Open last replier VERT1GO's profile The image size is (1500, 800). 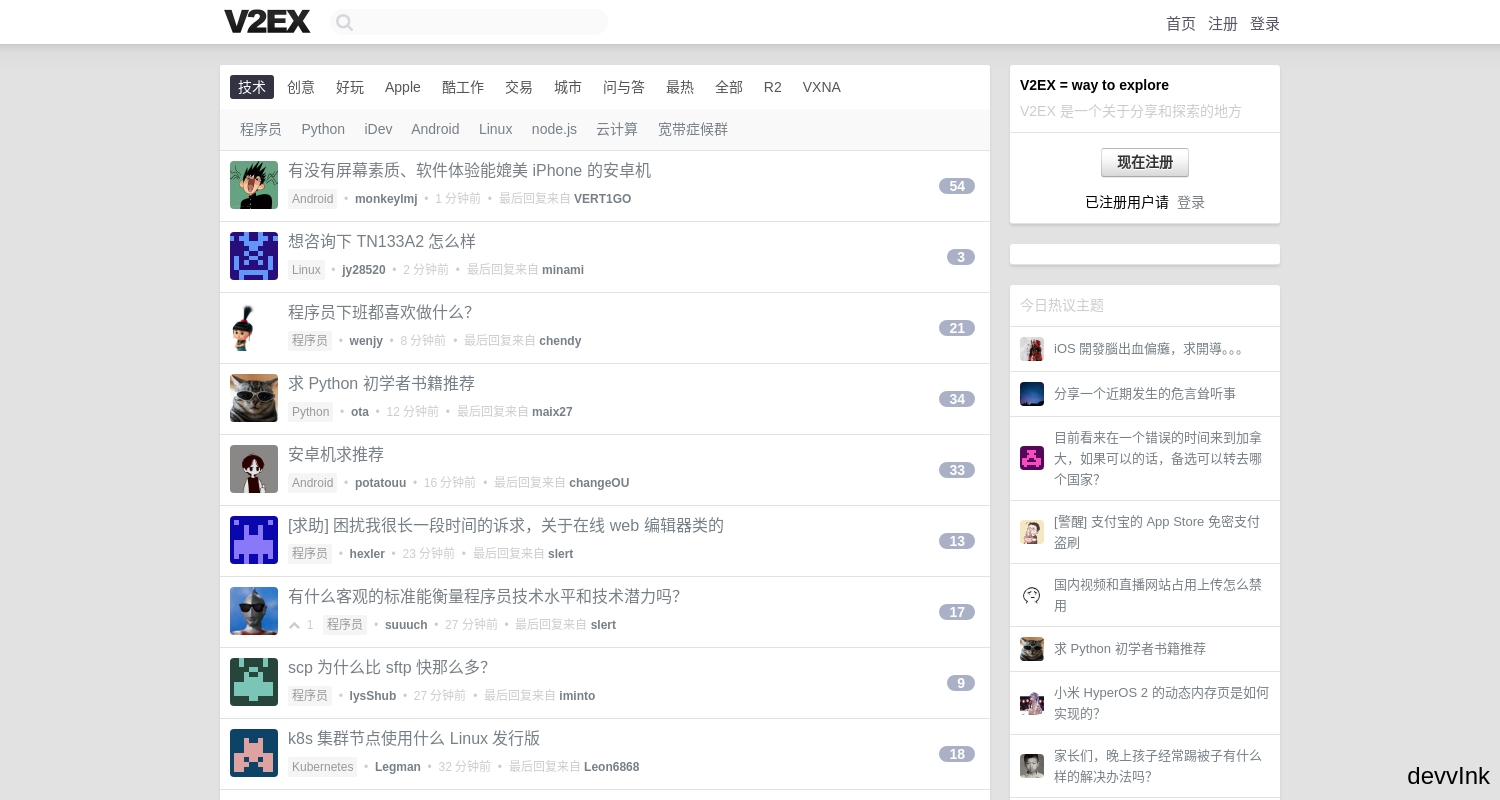(x=602, y=199)
